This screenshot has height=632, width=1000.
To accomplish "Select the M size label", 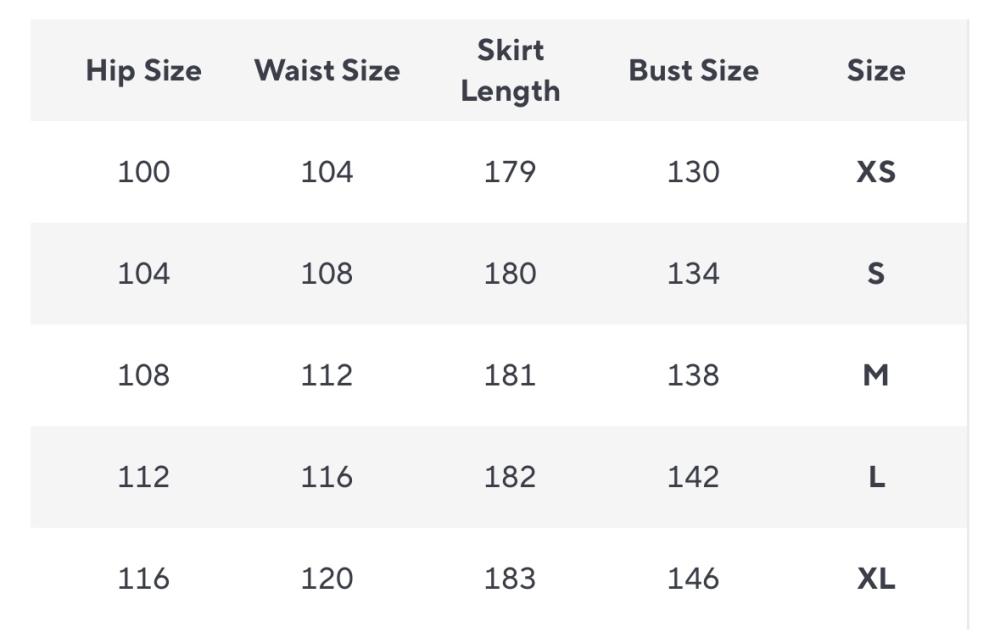I will pyautogui.click(x=876, y=375).
